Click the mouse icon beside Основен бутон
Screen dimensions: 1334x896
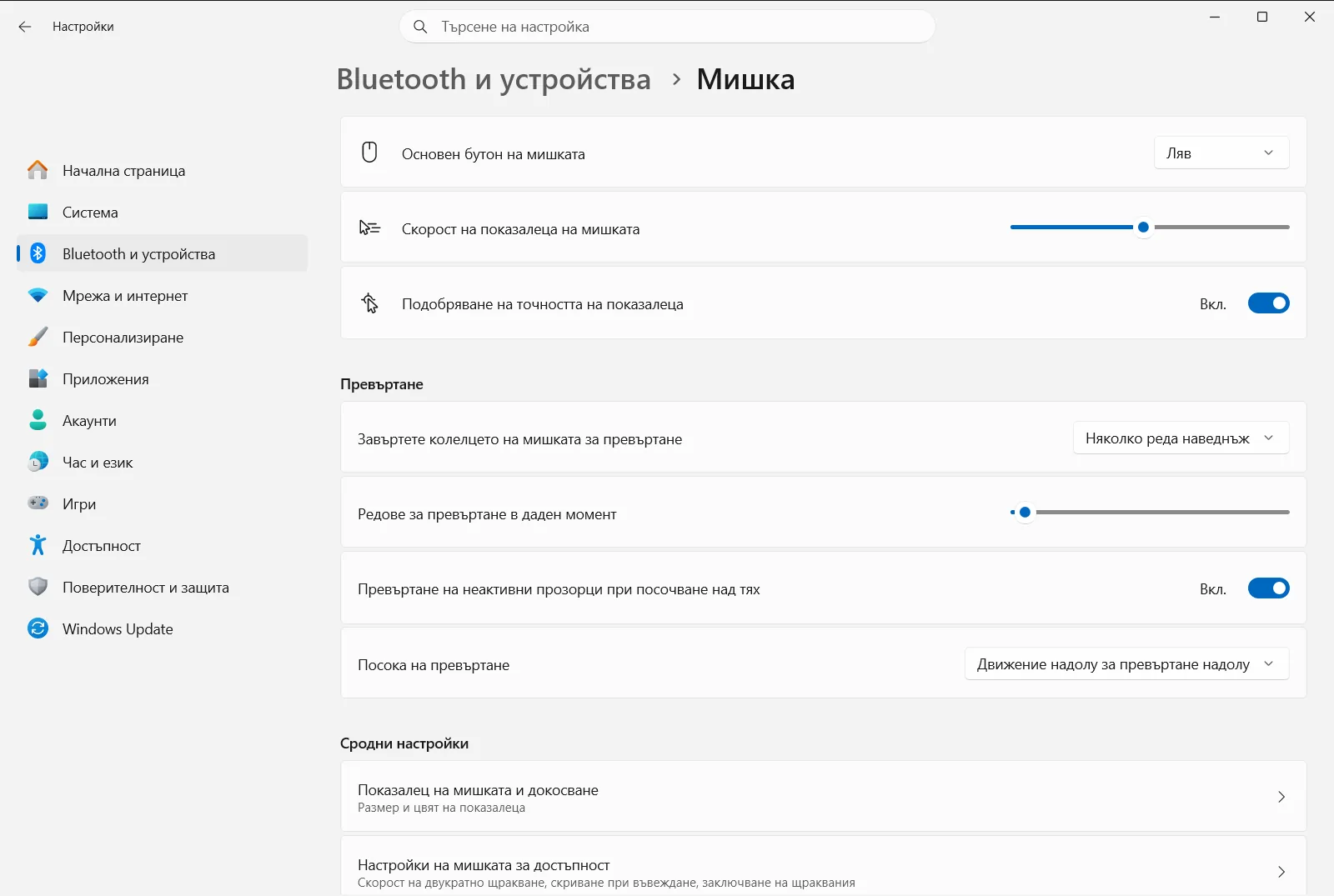(x=369, y=152)
